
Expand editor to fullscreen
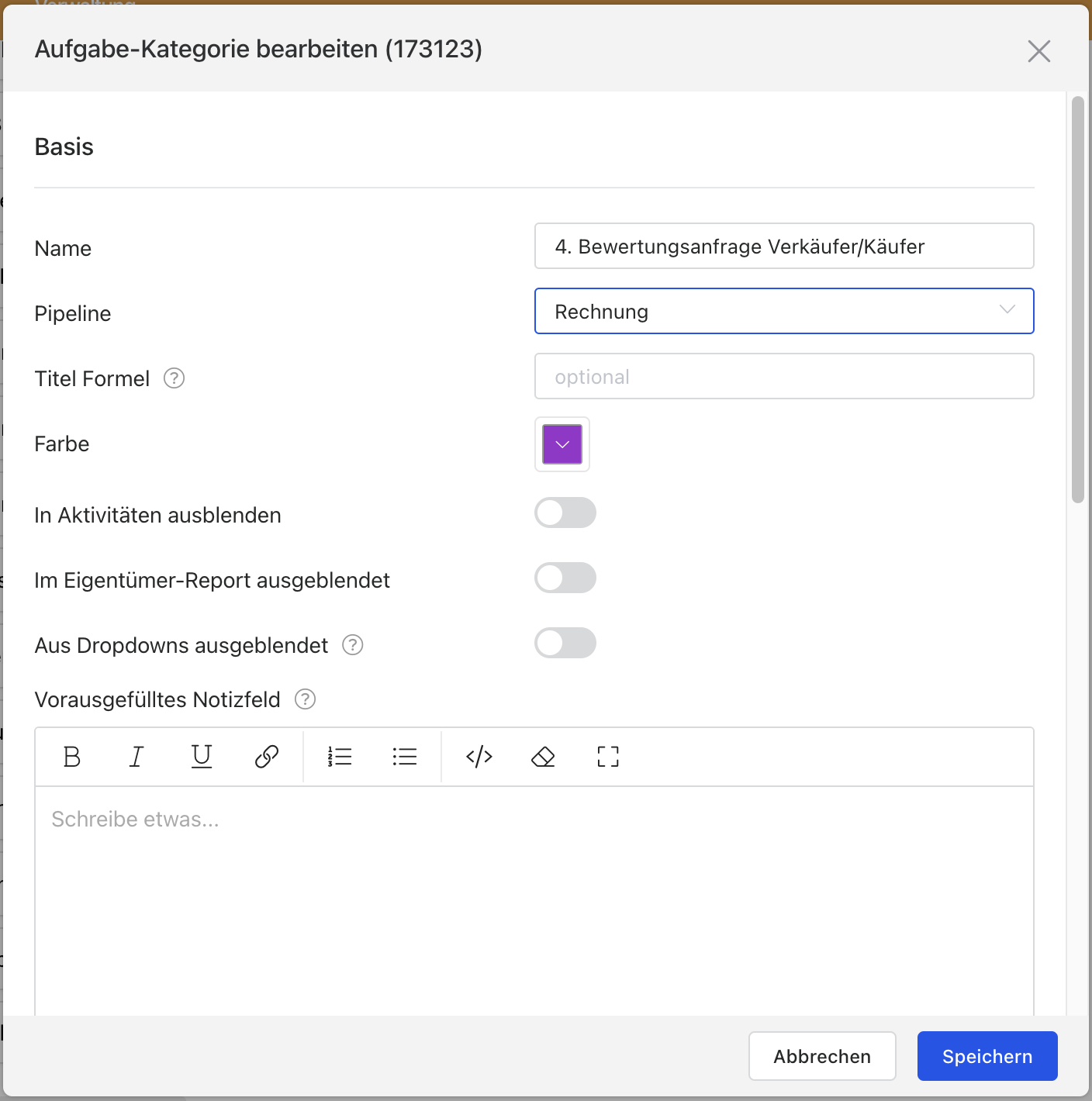point(608,756)
